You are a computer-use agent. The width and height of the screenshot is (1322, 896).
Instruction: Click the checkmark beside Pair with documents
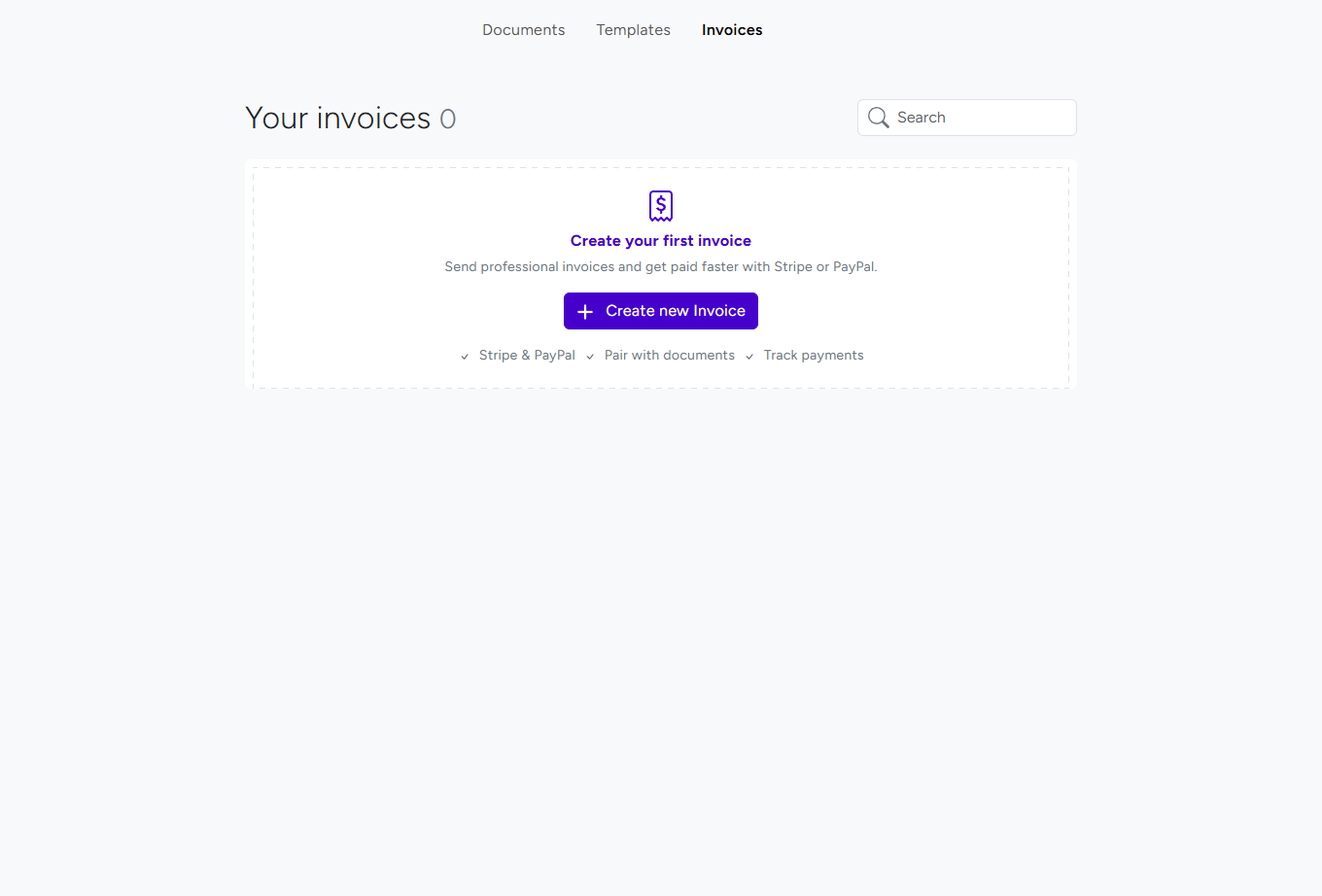click(x=590, y=356)
